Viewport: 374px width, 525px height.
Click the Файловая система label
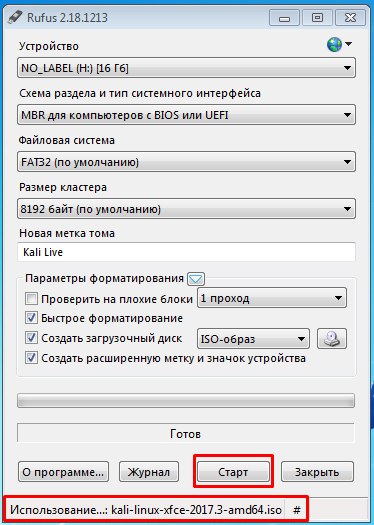(x=67, y=140)
